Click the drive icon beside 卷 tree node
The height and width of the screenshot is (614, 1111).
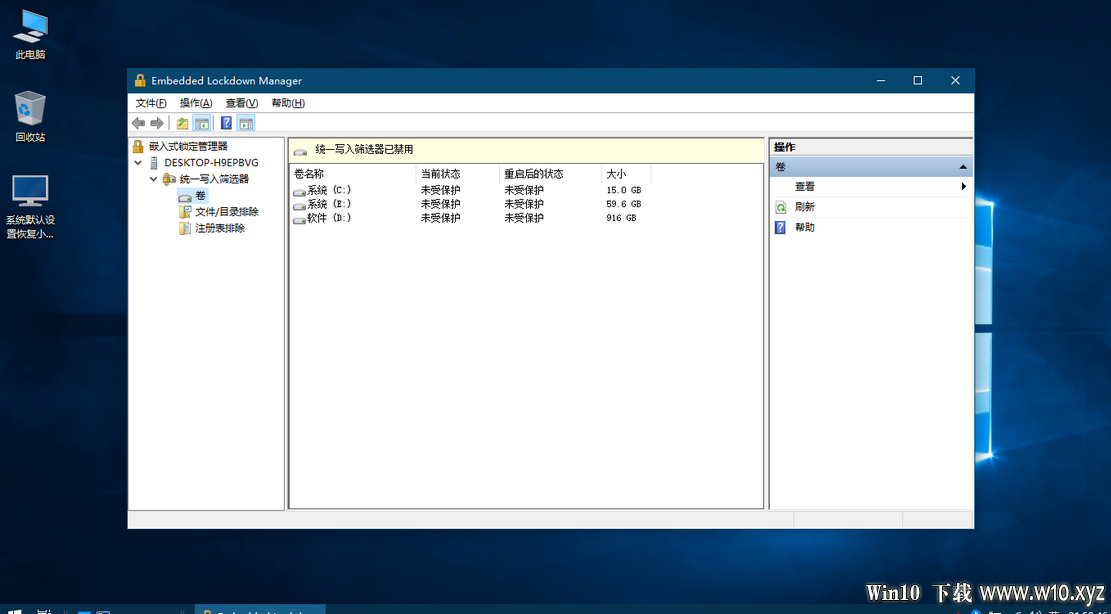pyautogui.click(x=185, y=196)
